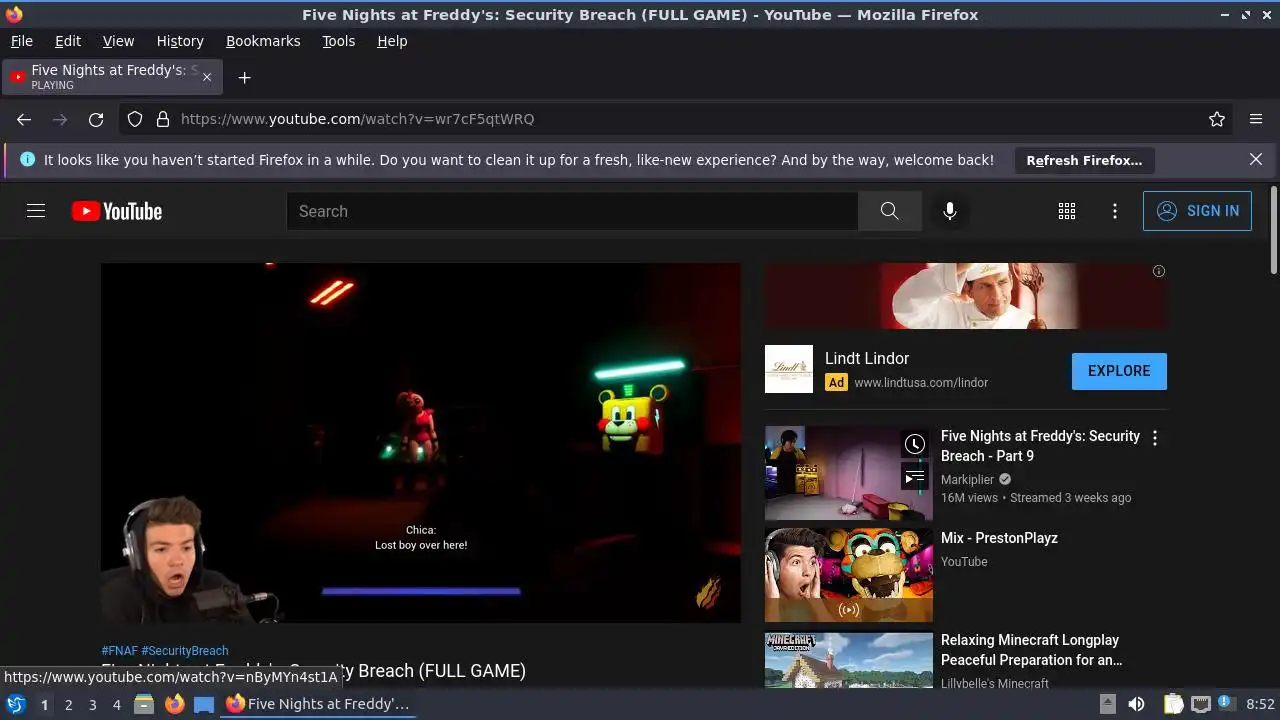The image size is (1280, 720).
Task: Open Mix - PrestonPlayz title
Action: (x=999, y=538)
